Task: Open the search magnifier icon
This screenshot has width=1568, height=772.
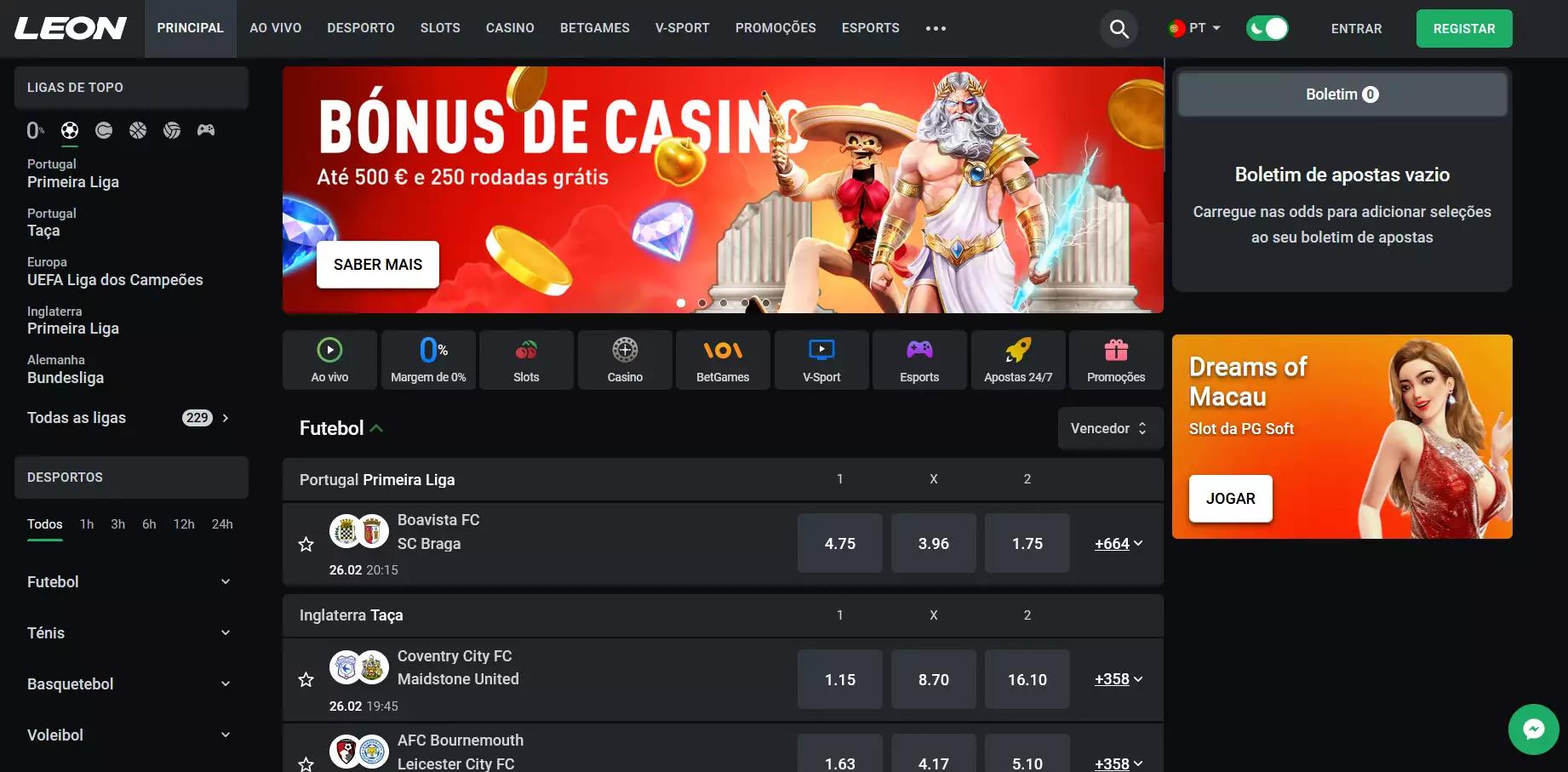Action: pos(1119,29)
